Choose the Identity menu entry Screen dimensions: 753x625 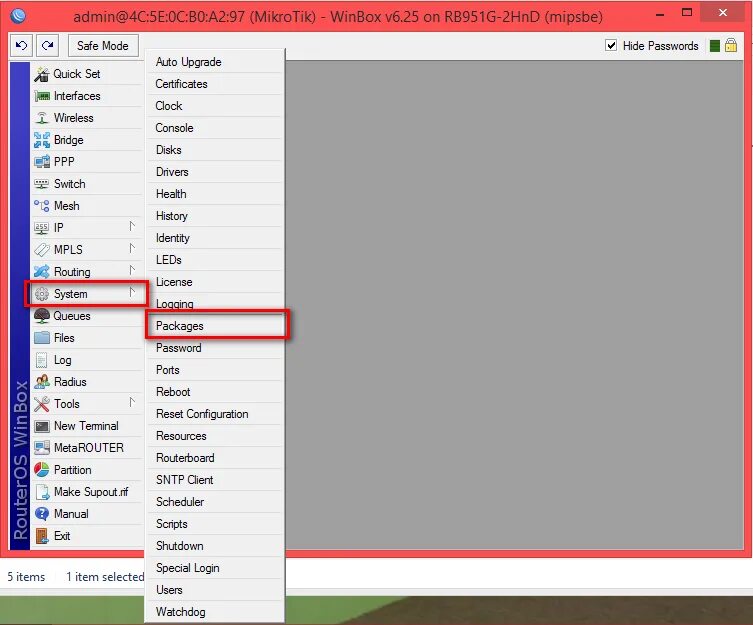tap(215, 238)
